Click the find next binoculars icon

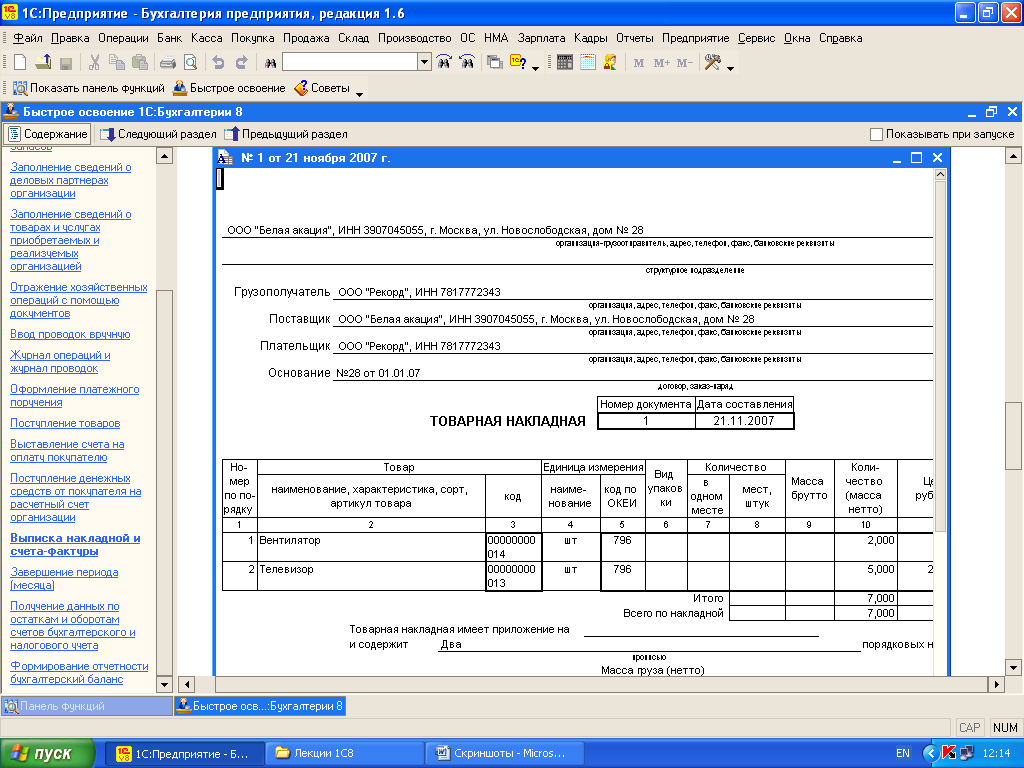coord(444,62)
